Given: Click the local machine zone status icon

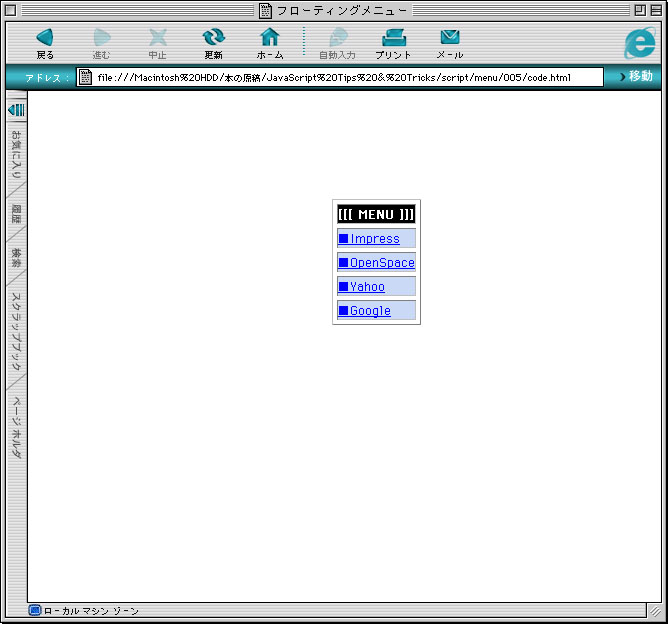Looking at the screenshot, I should click(35, 610).
